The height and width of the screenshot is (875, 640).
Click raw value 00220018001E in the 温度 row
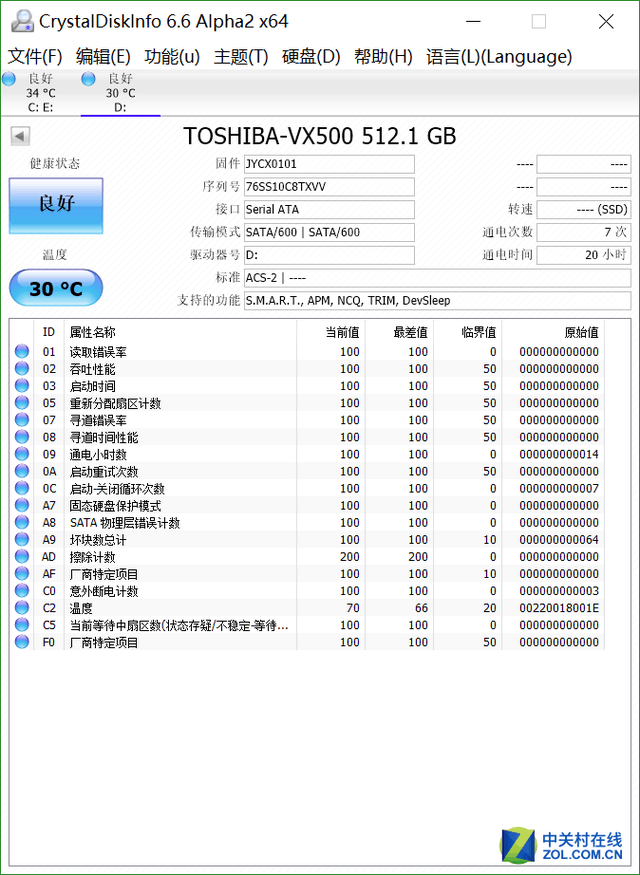click(559, 608)
